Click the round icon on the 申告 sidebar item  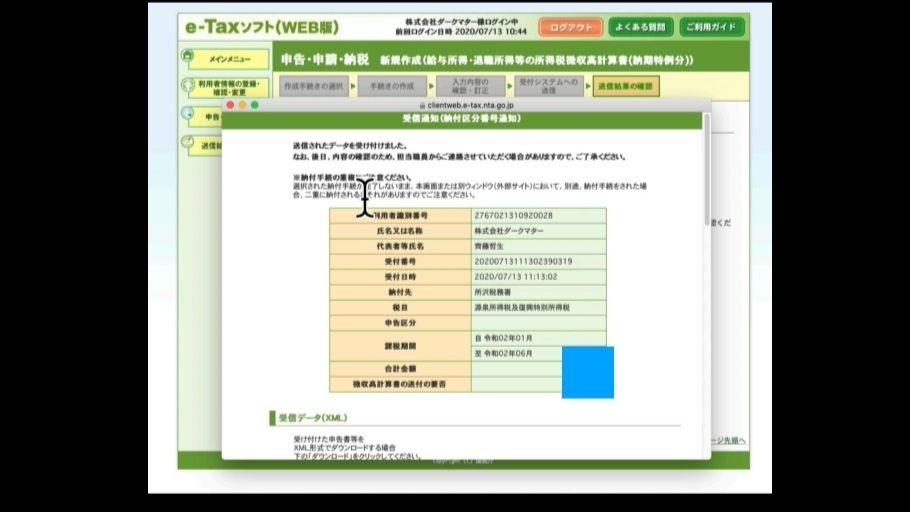click(189, 116)
